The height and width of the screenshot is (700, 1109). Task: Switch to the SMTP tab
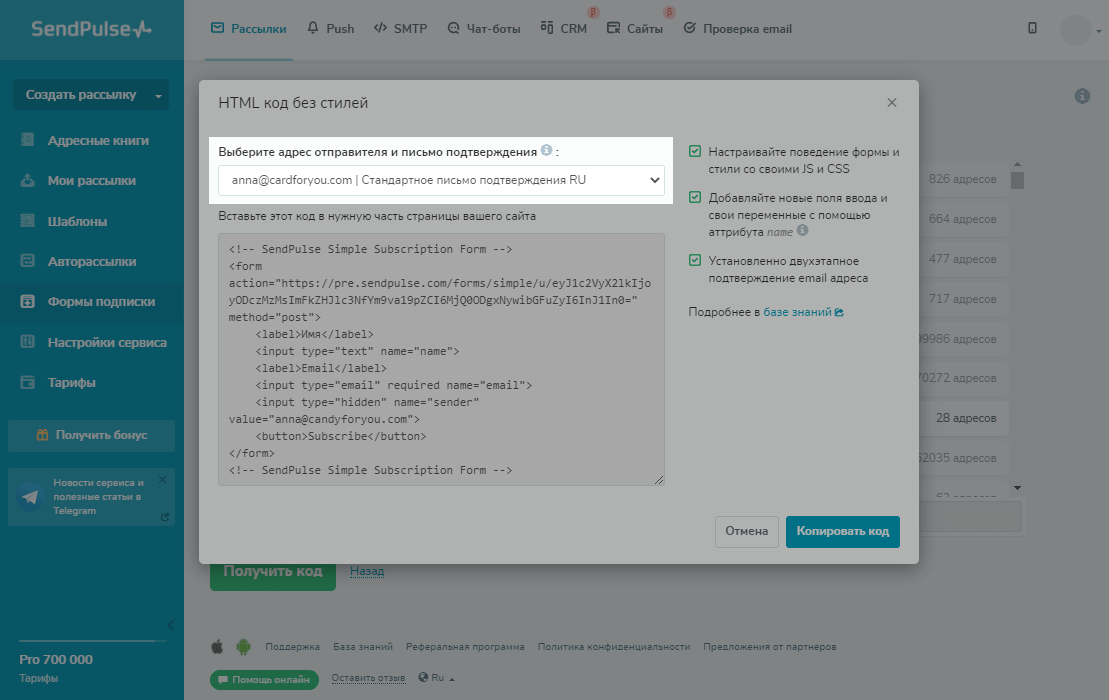click(400, 29)
